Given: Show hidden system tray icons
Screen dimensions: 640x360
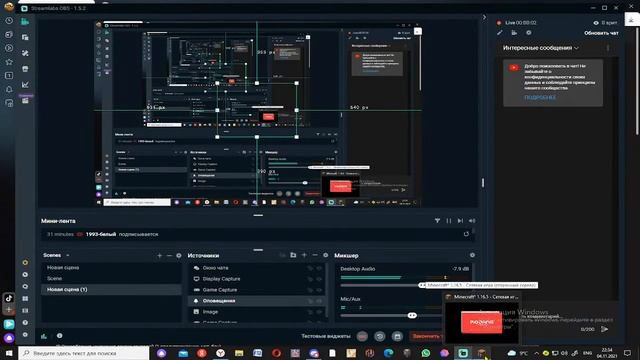Looking at the screenshot, I should (x=536, y=353).
